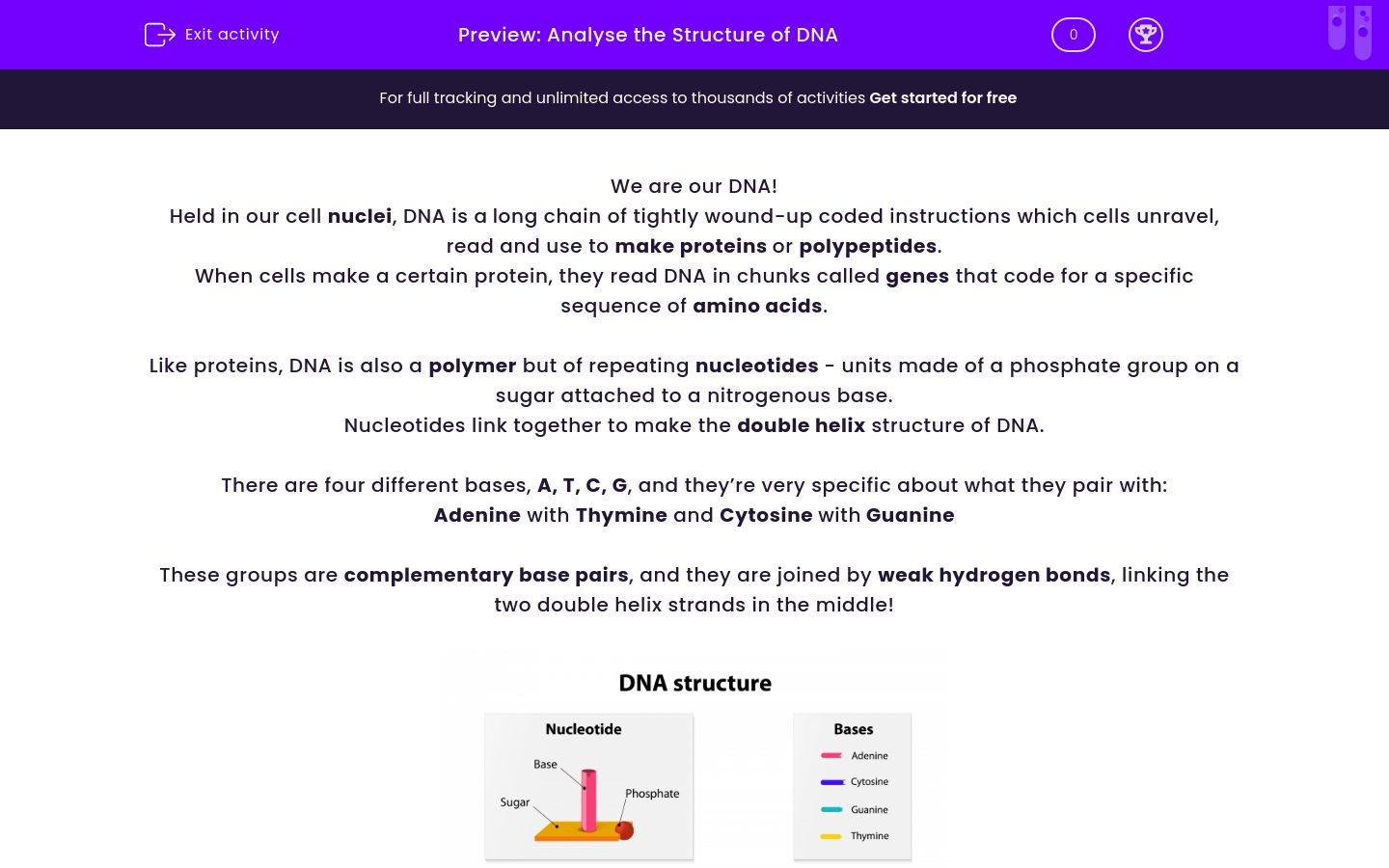Viewport: 1389px width, 868px height.
Task: Click the Exit activity label
Action: point(231,35)
